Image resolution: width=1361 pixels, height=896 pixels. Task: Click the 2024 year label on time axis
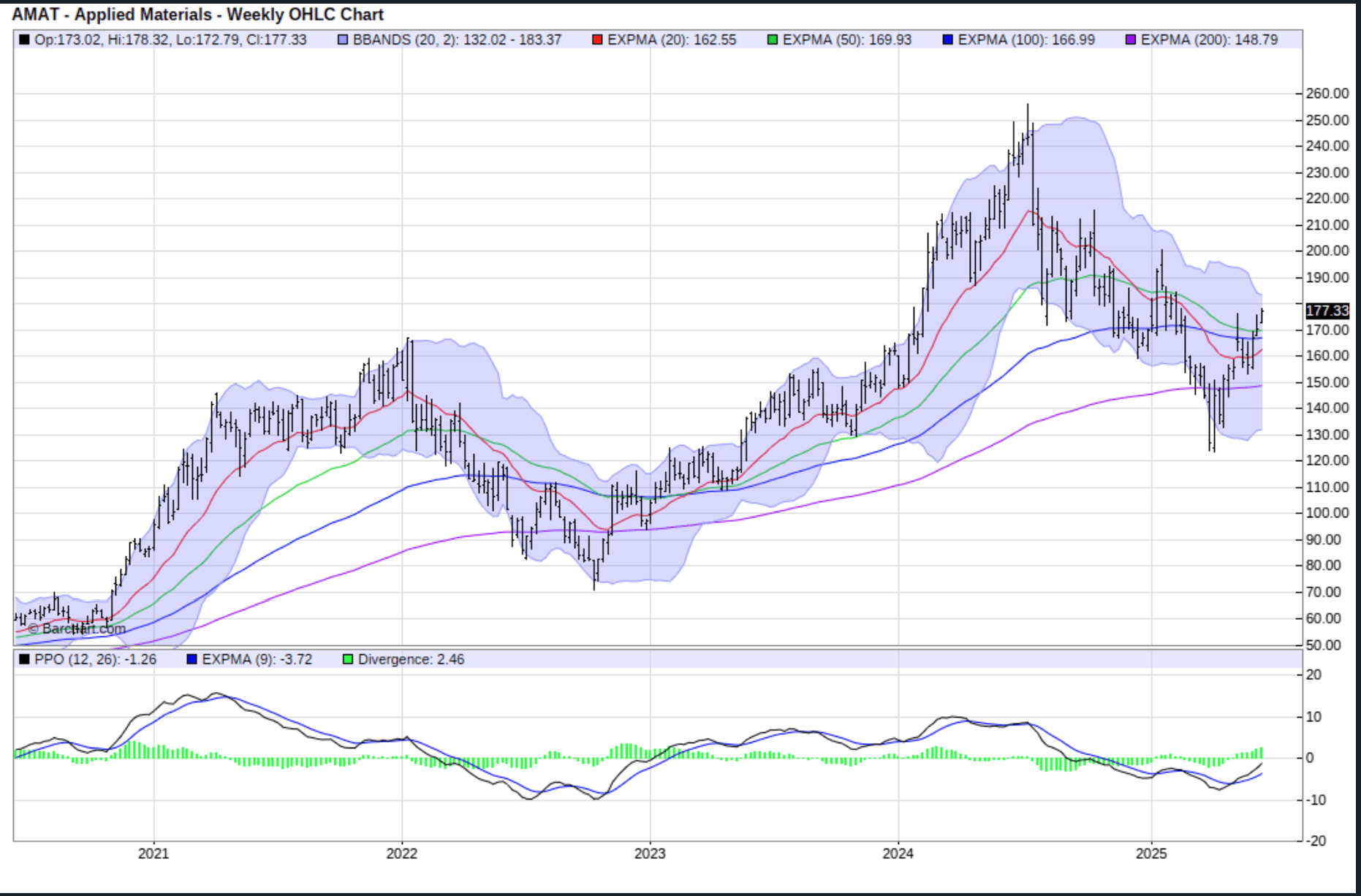[898, 853]
